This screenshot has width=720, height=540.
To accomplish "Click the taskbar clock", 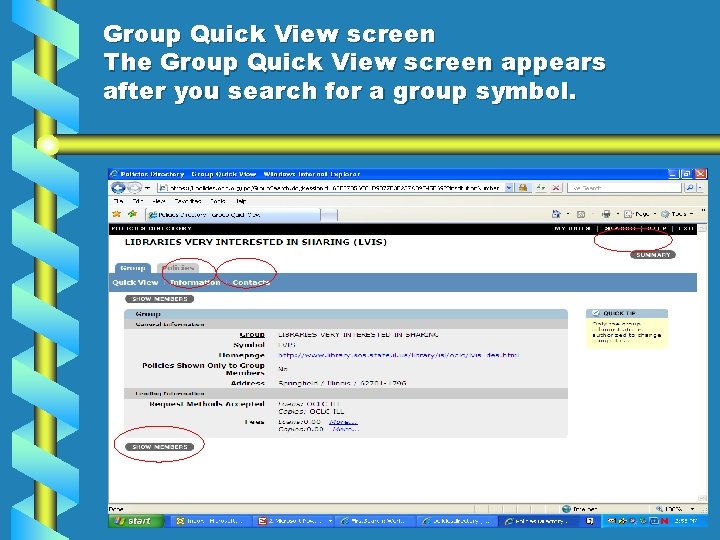I will [x=686, y=521].
